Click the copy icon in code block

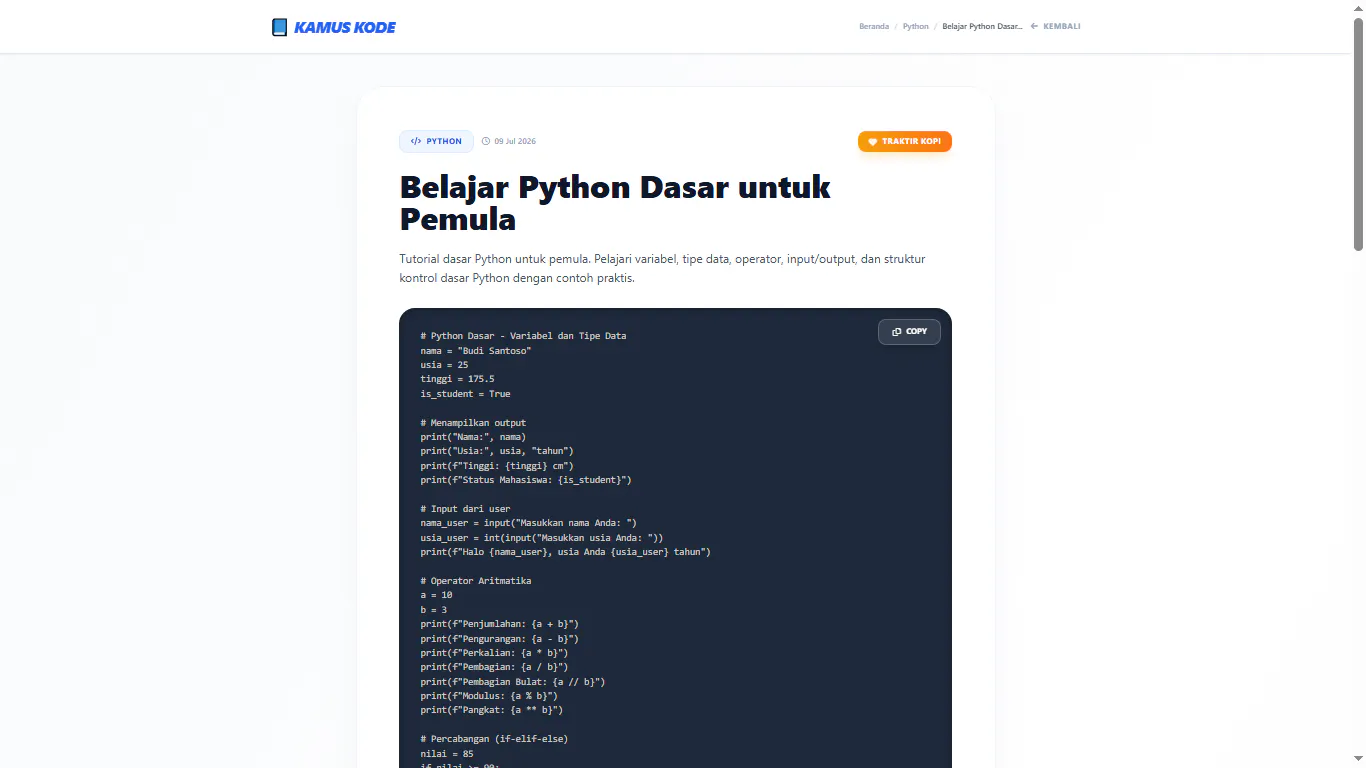[x=897, y=331]
